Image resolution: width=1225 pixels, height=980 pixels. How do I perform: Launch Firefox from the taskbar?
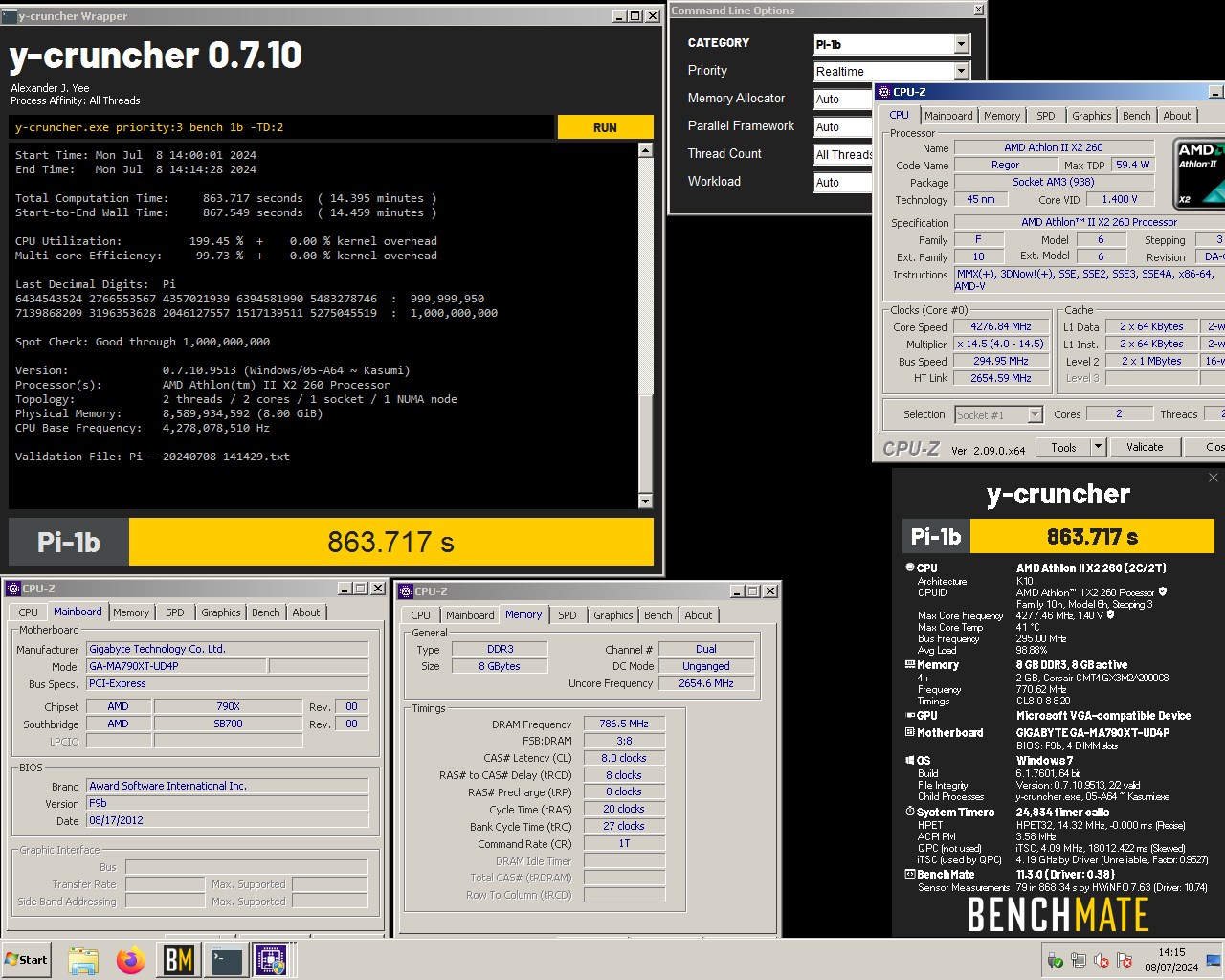(131, 960)
